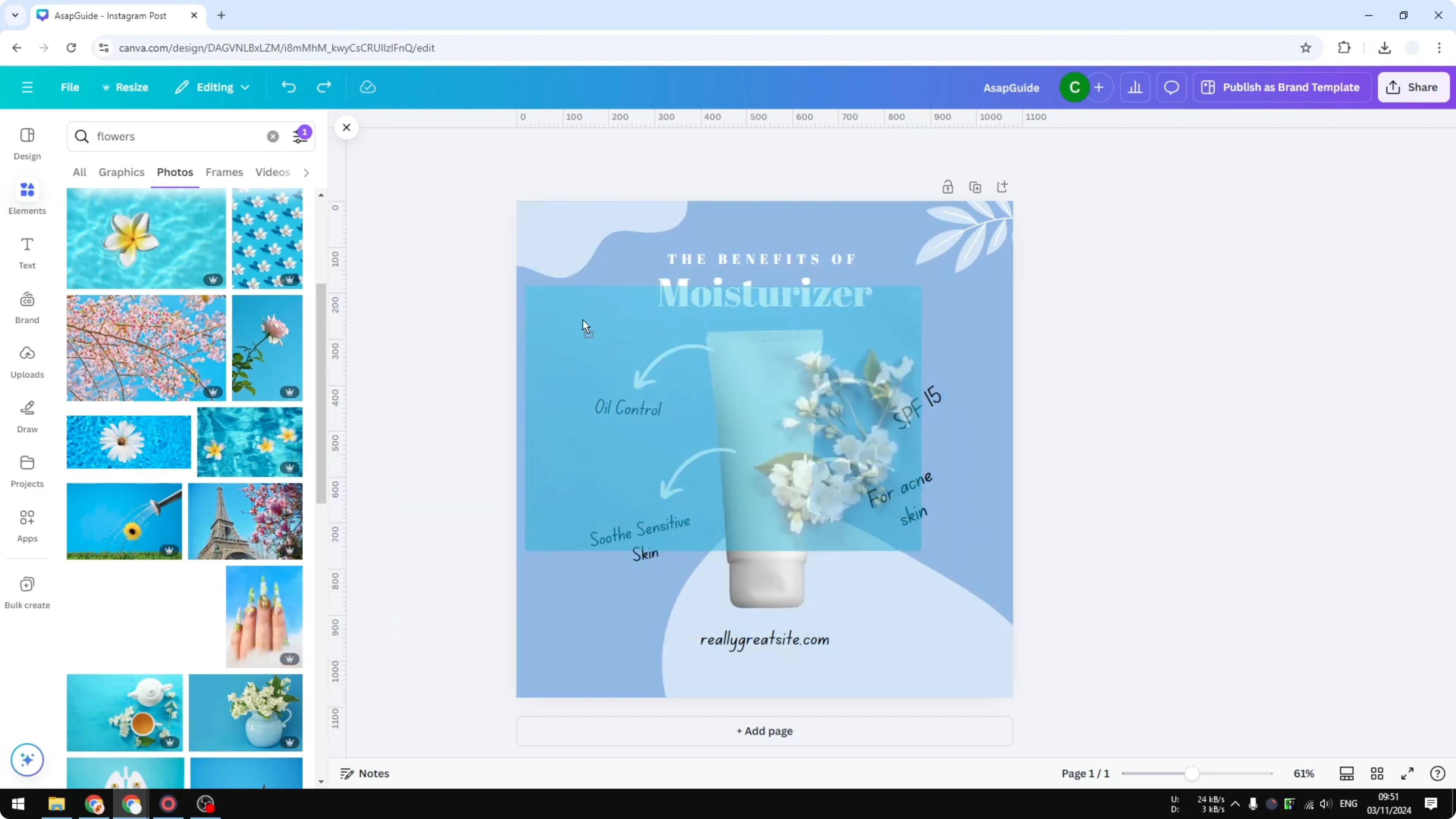This screenshot has height=819, width=1456.
Task: Toggle grid view of pages
Action: [1377, 773]
